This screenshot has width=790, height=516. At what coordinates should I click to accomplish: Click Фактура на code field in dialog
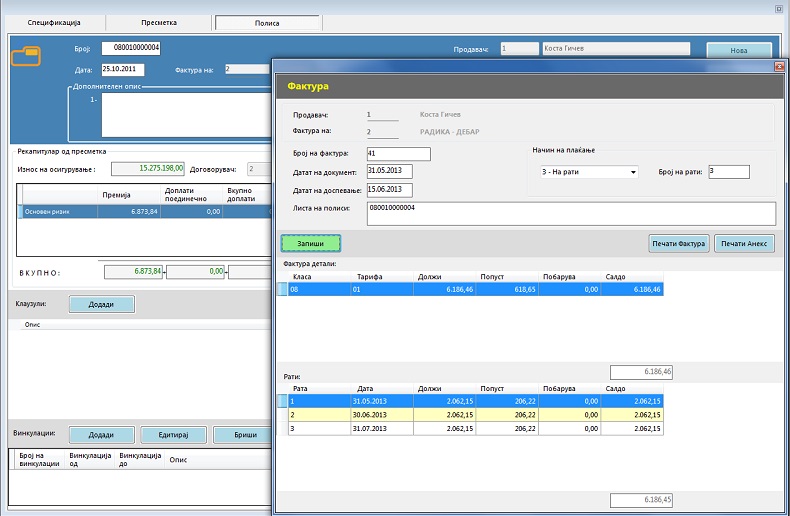pyautogui.click(x=382, y=132)
